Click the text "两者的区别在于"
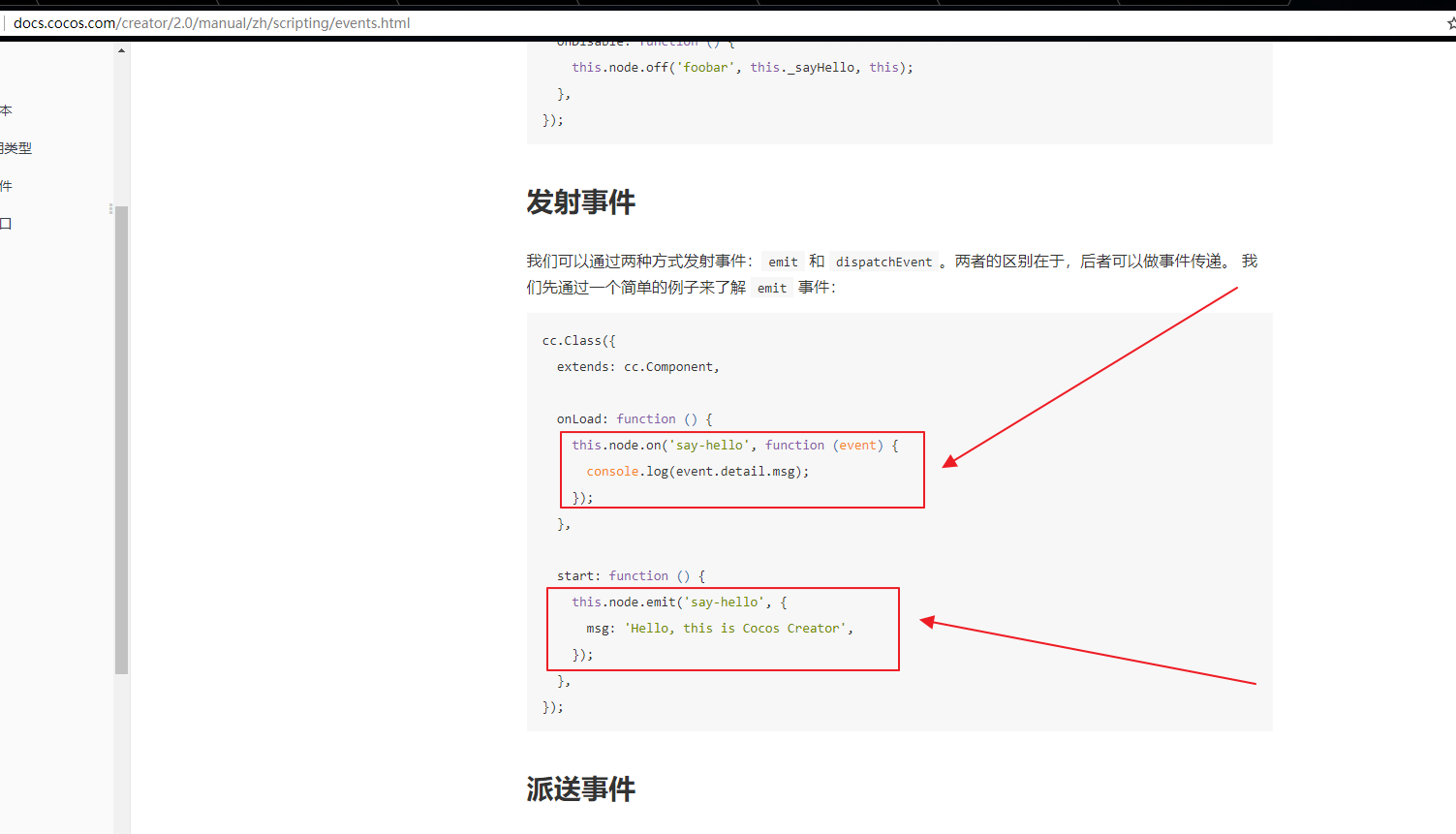The height and width of the screenshot is (834, 1456). 1009,262
